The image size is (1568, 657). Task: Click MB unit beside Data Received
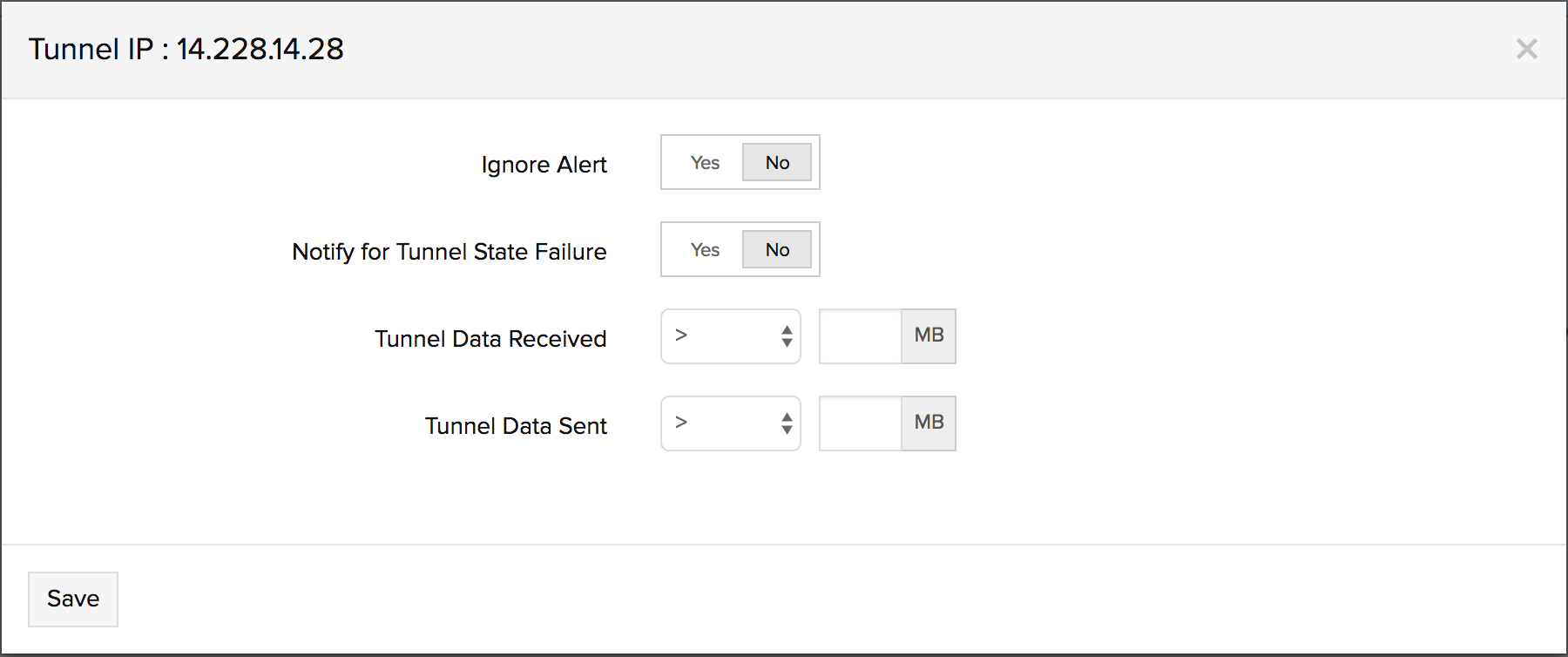(x=929, y=336)
